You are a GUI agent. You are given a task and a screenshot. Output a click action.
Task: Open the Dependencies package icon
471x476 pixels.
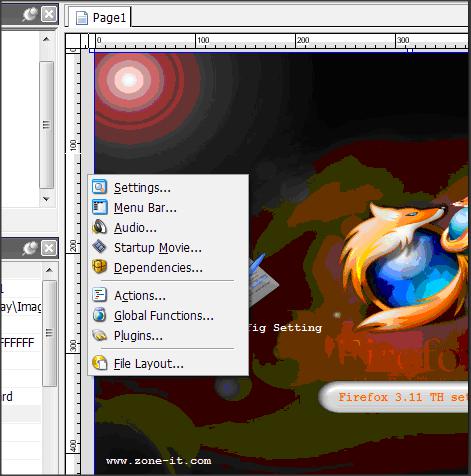pyautogui.click(x=99, y=267)
